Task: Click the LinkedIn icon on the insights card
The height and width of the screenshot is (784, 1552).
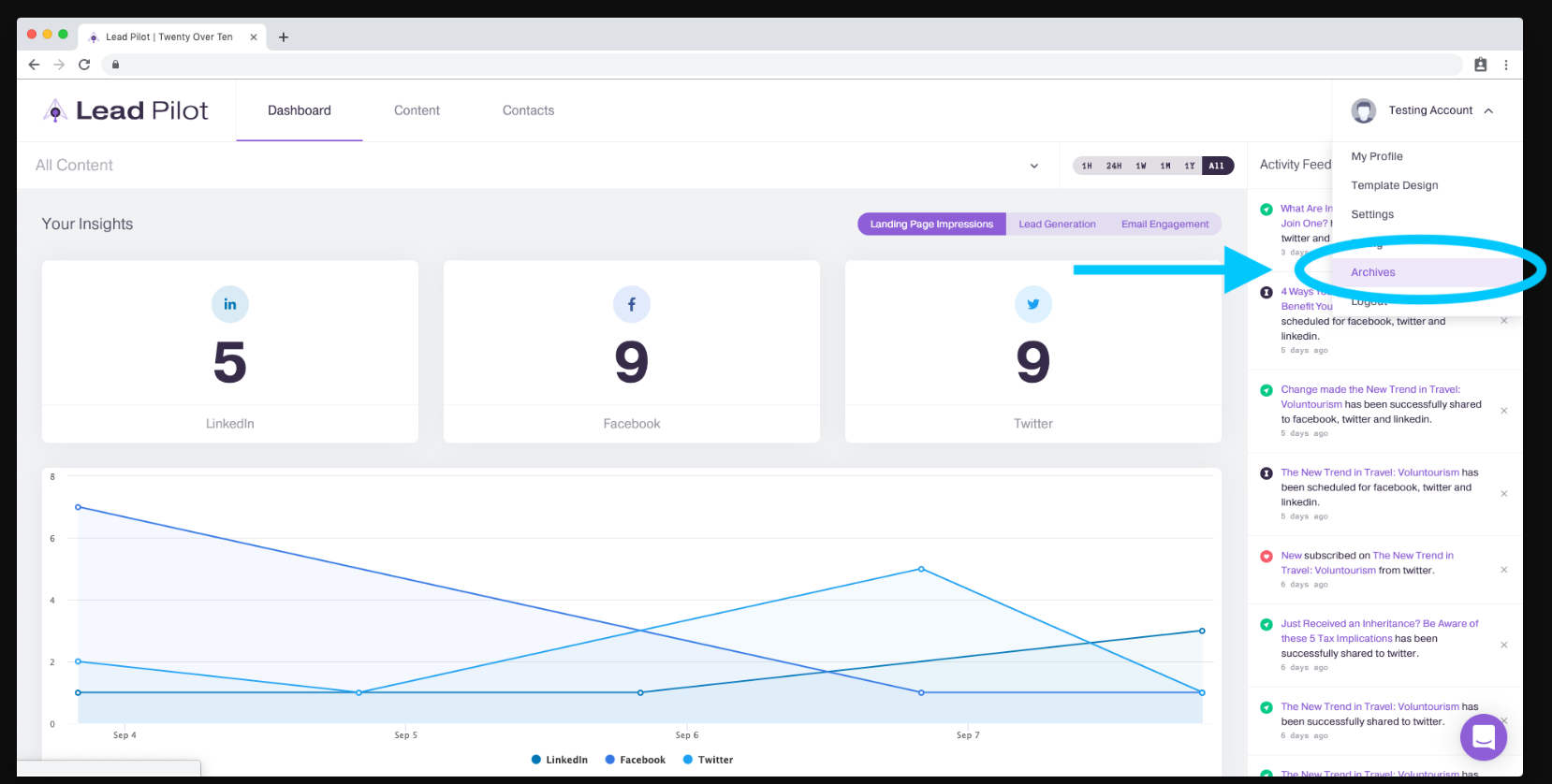Action: [x=230, y=304]
